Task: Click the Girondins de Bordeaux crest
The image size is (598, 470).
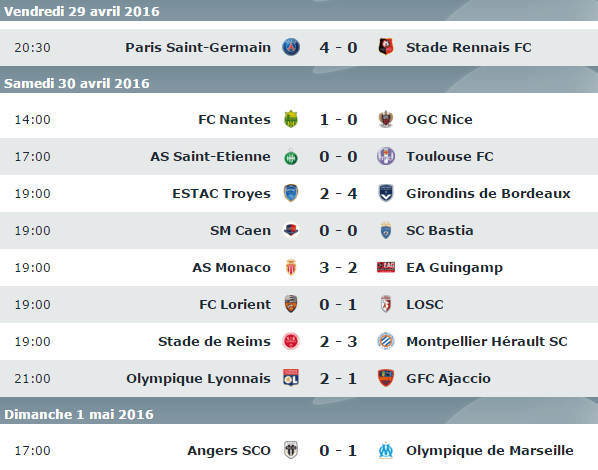Action: tap(386, 193)
